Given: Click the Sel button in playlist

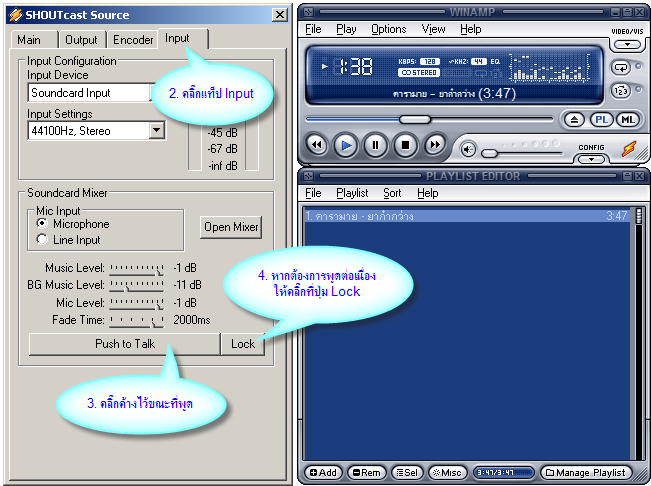Looking at the screenshot, I should (406, 472).
